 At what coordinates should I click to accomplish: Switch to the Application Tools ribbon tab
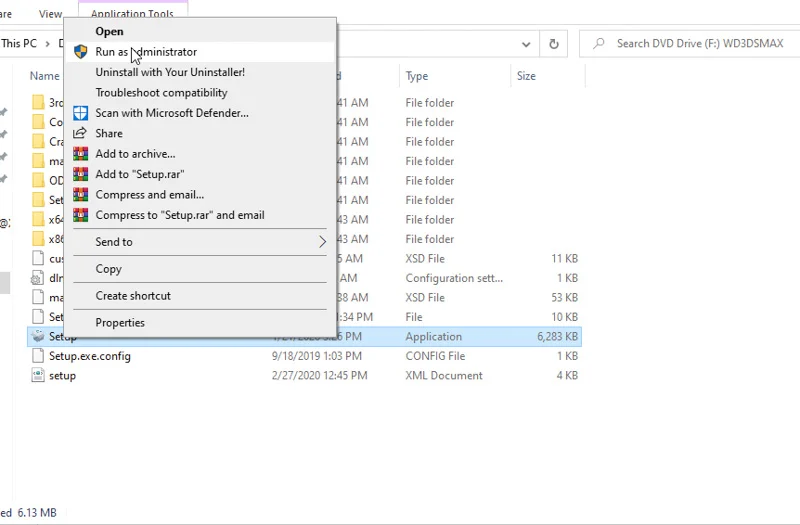point(132,14)
